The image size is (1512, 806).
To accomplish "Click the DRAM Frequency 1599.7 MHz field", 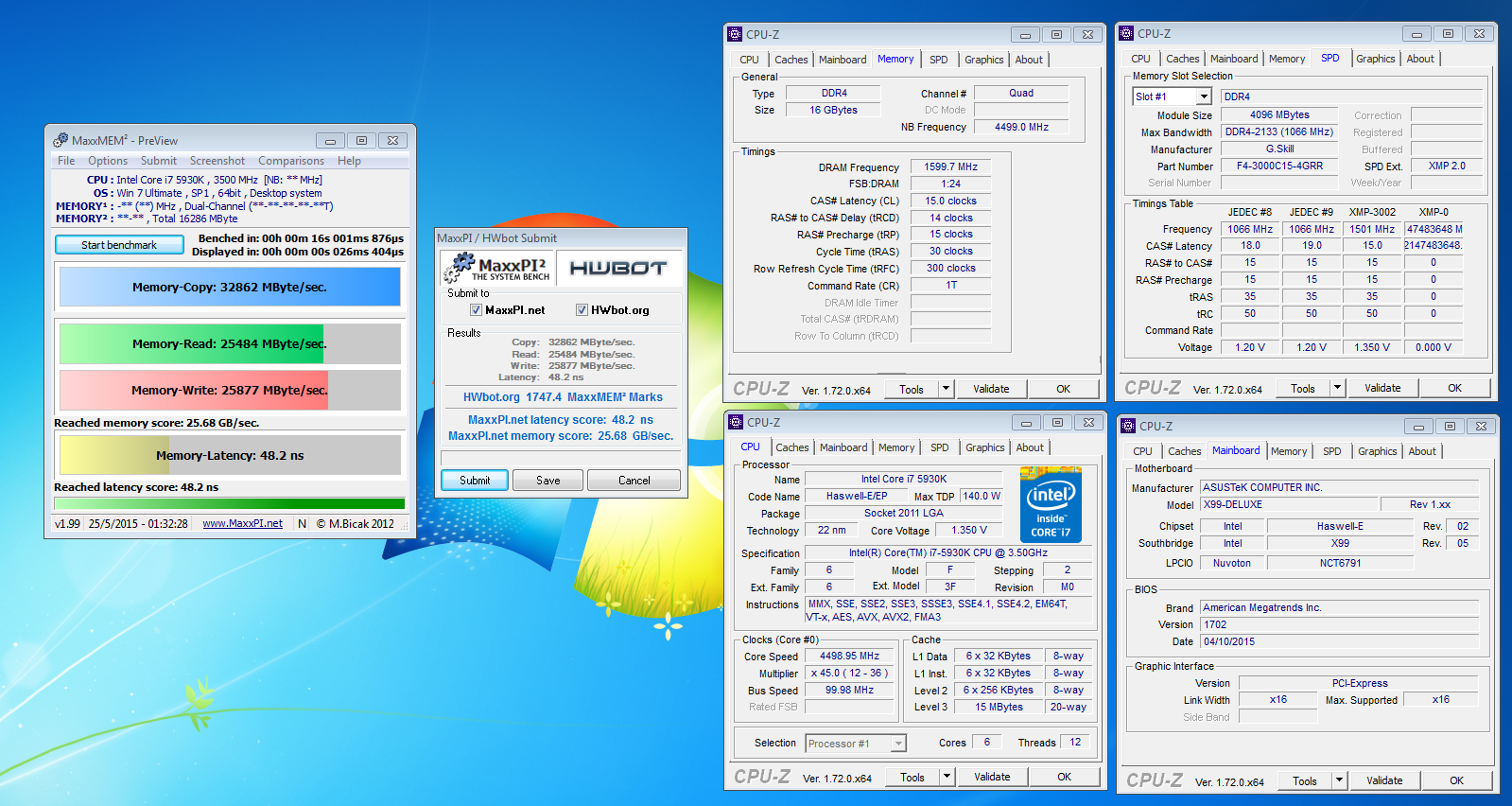I will coord(950,166).
